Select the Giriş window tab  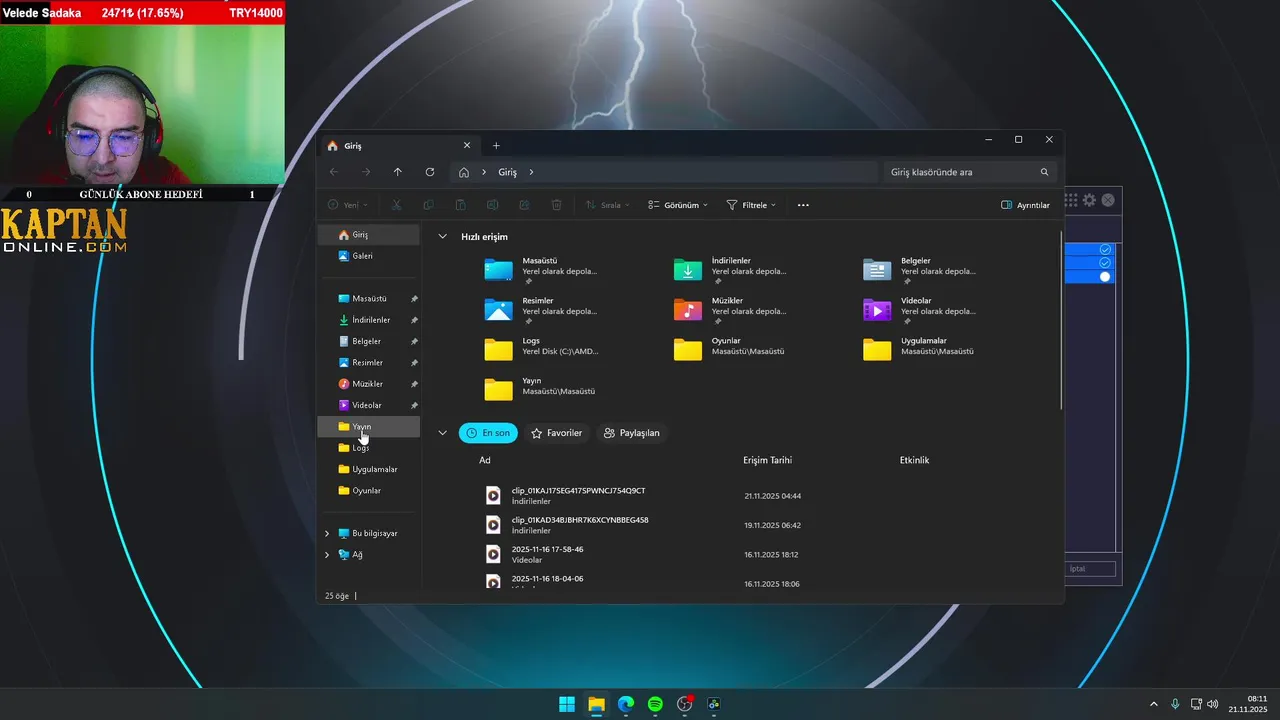[x=398, y=145]
